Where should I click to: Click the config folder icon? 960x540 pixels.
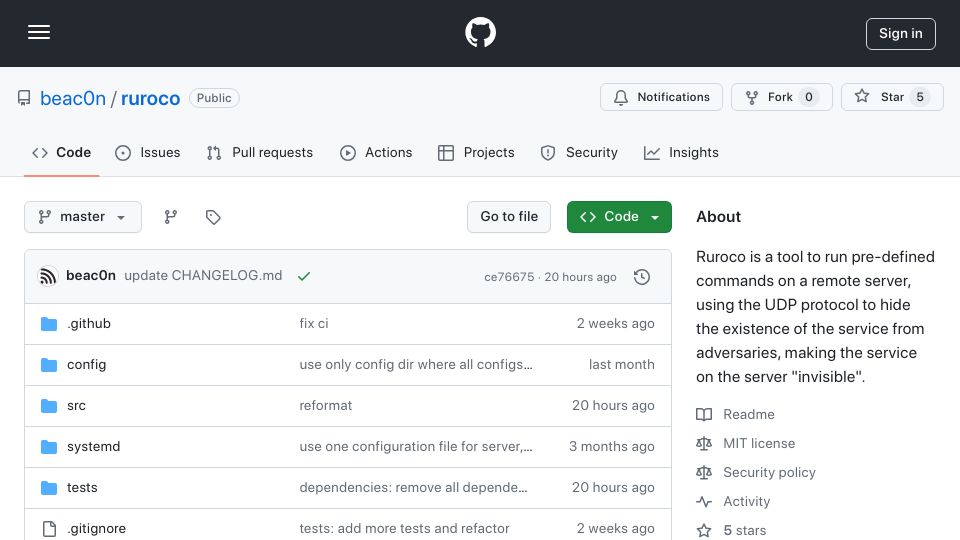pos(49,365)
